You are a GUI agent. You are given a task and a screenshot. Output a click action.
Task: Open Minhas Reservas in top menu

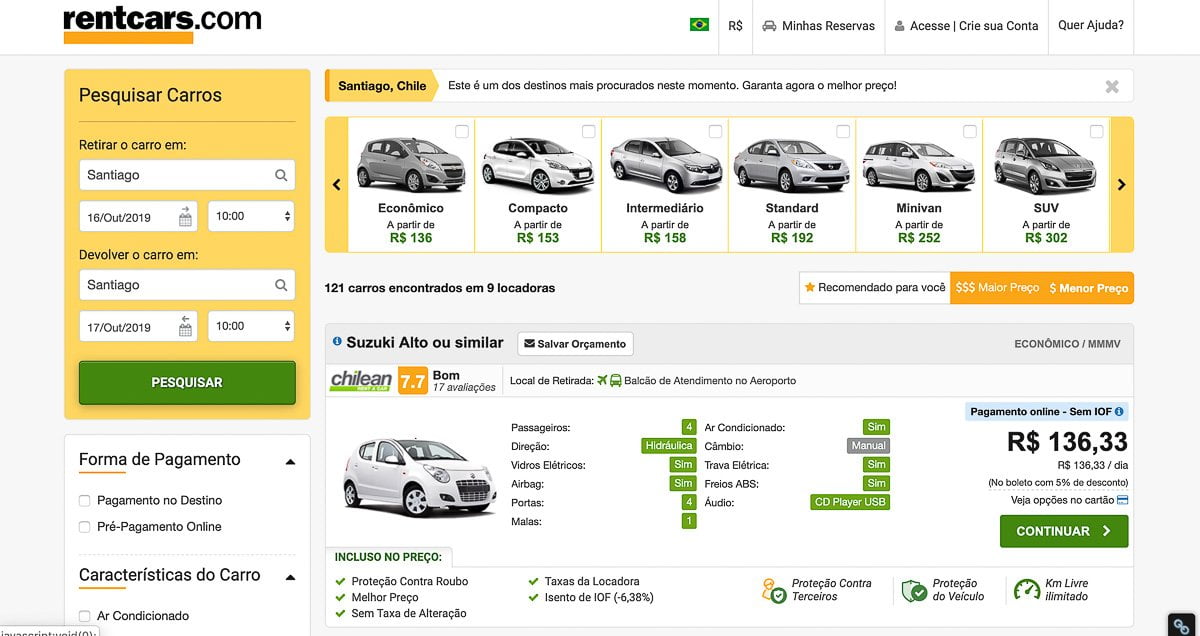pos(818,26)
